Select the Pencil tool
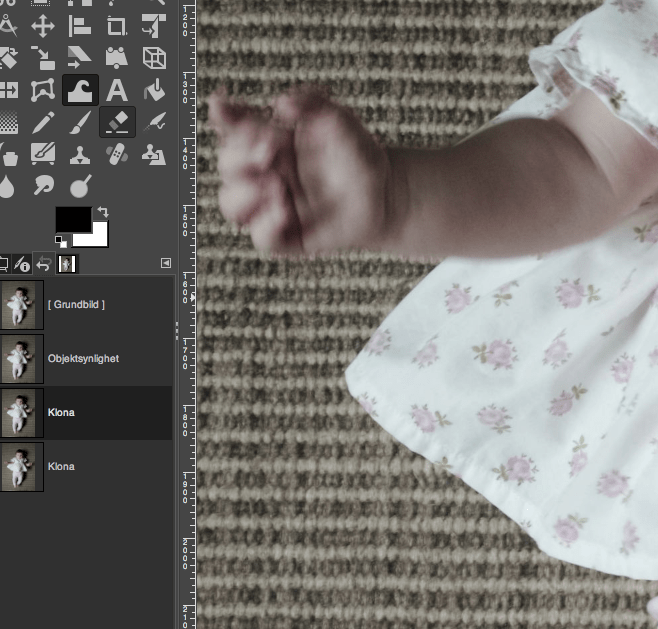Viewport: 658px width, 629px height. coord(42,123)
